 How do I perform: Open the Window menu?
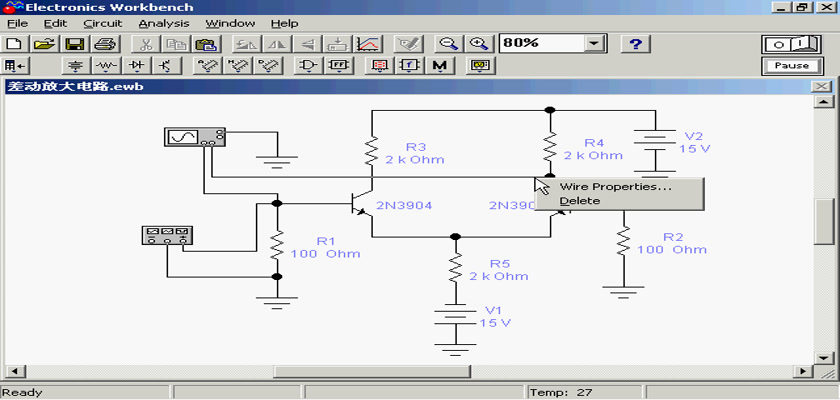click(230, 24)
